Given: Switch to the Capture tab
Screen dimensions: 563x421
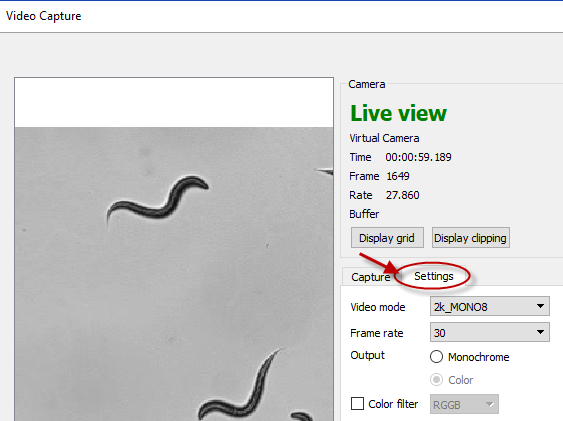Looking at the screenshot, I should [371, 277].
